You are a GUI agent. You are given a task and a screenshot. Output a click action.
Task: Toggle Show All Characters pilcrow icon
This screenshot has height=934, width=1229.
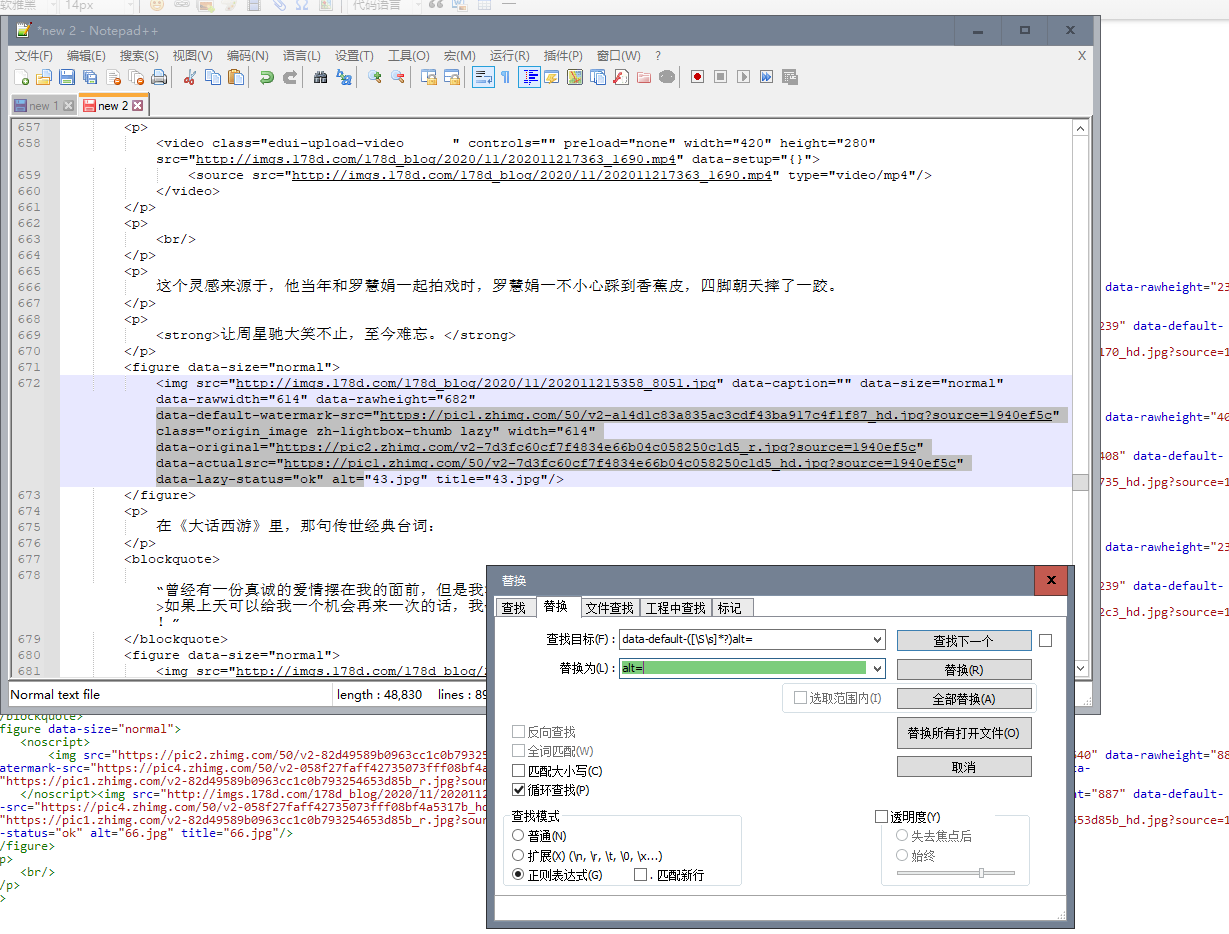505,77
